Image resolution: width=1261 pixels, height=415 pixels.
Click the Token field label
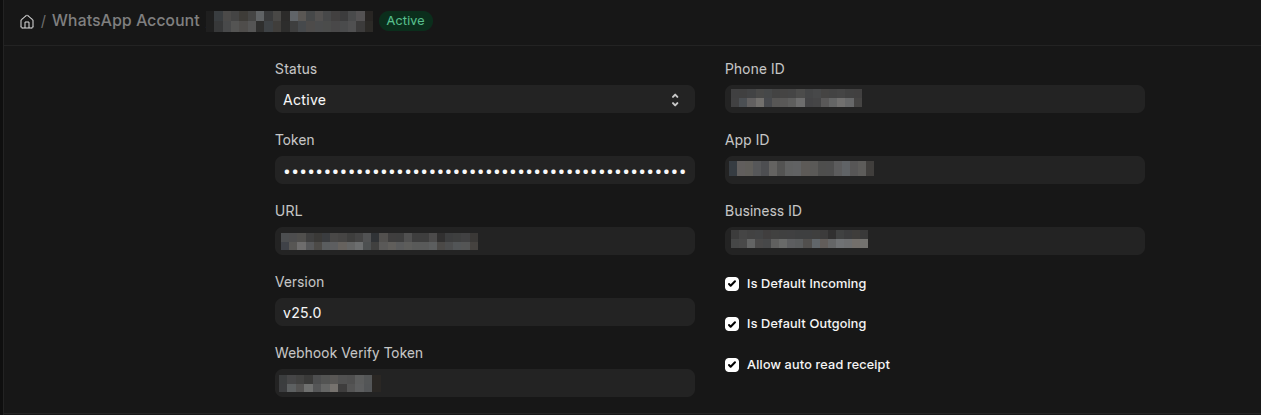coord(295,140)
